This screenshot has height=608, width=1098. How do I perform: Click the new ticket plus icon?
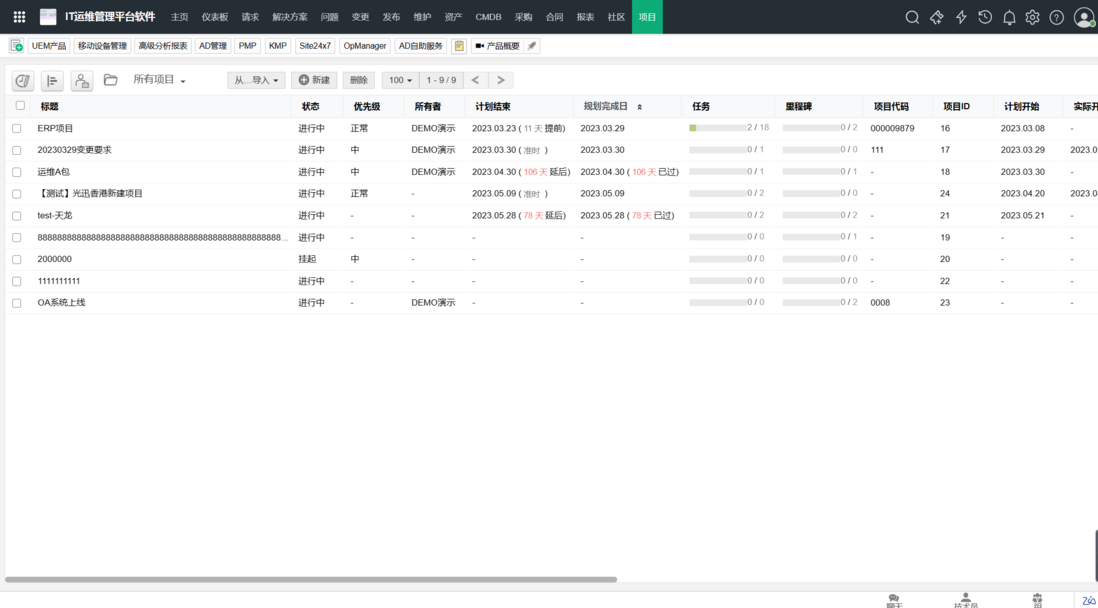(x=936, y=18)
